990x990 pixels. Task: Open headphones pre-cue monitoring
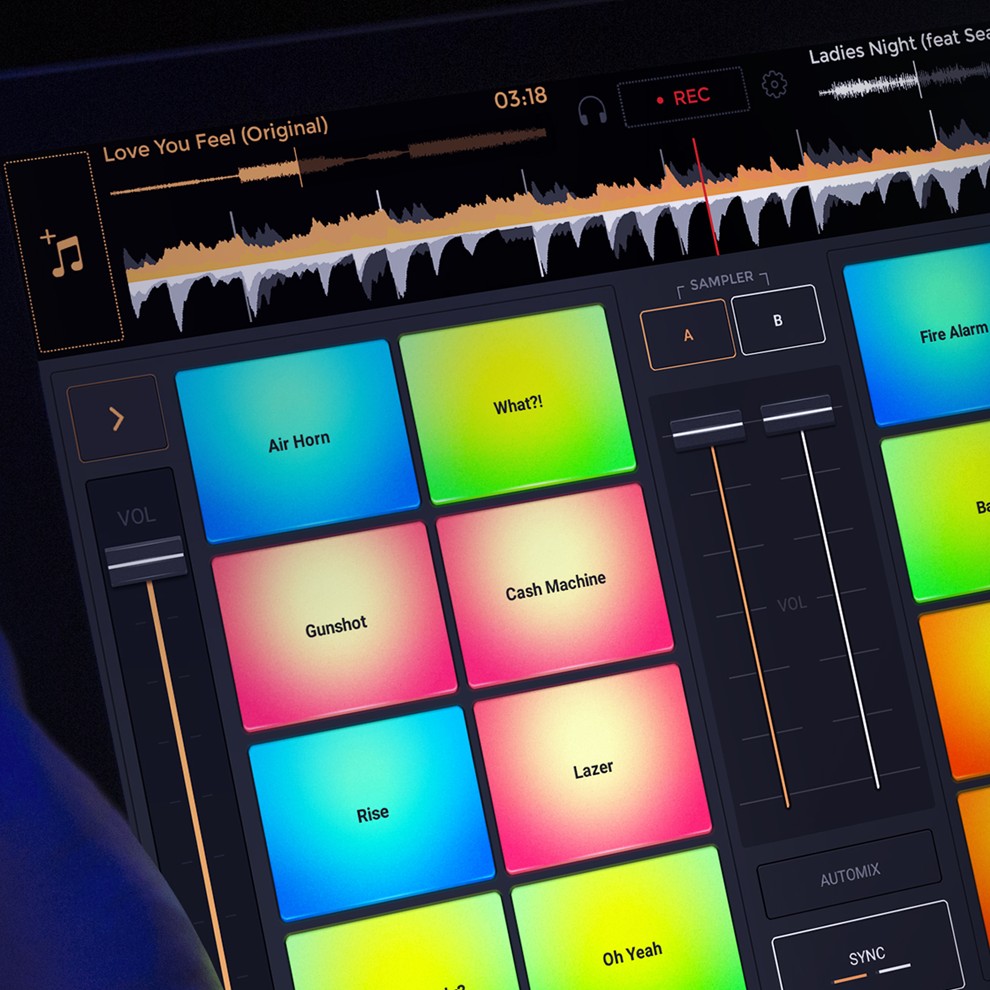pos(592,109)
